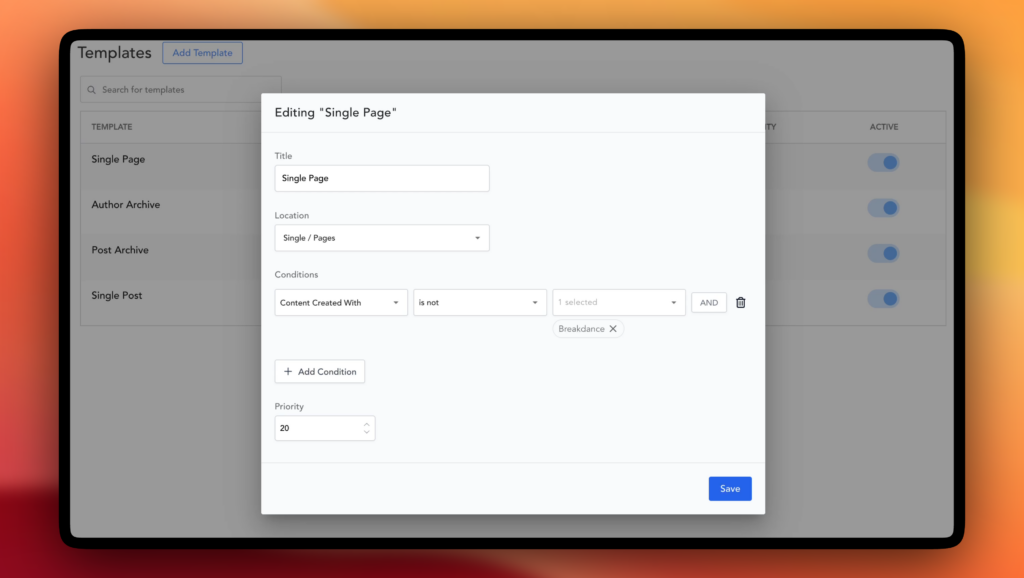Click the AND condition button
Image resolution: width=1024 pixels, height=578 pixels.
pyautogui.click(x=708, y=303)
